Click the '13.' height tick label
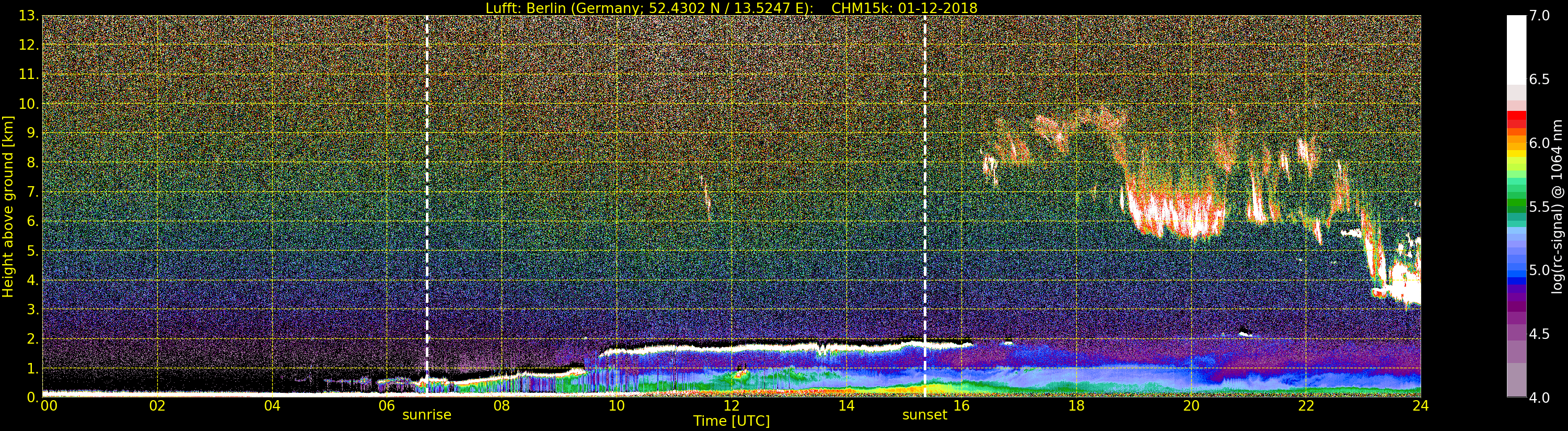The height and width of the screenshot is (431, 1568). coord(29,16)
